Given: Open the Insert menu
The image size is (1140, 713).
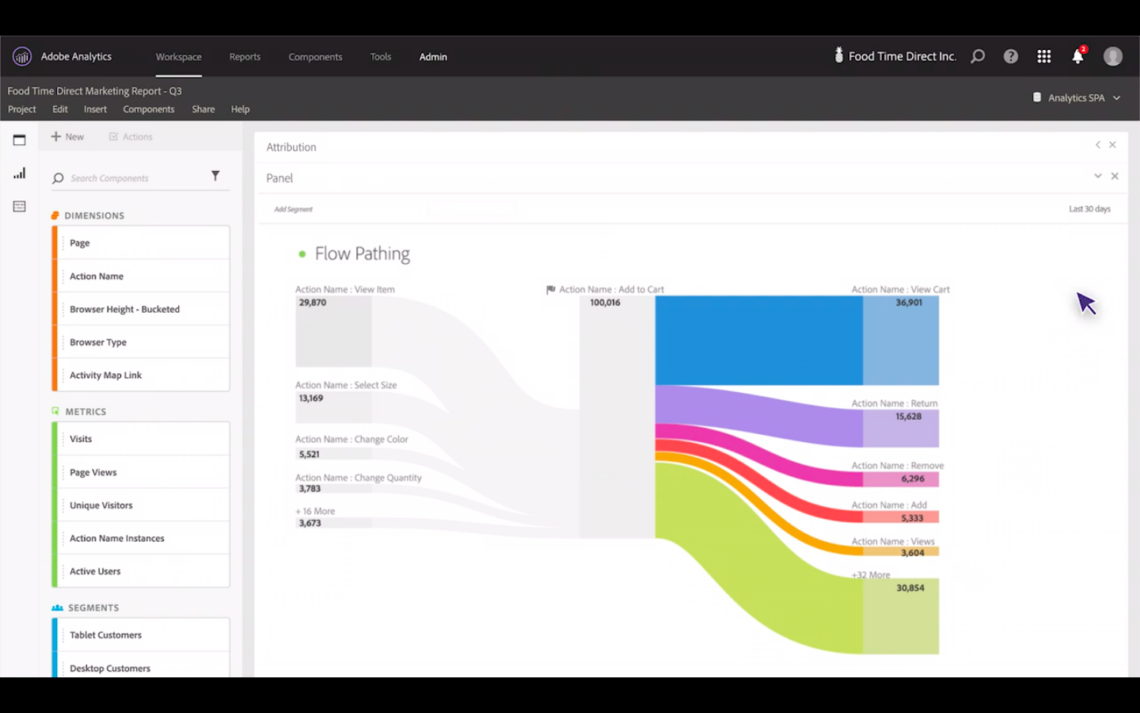Looking at the screenshot, I should (95, 109).
